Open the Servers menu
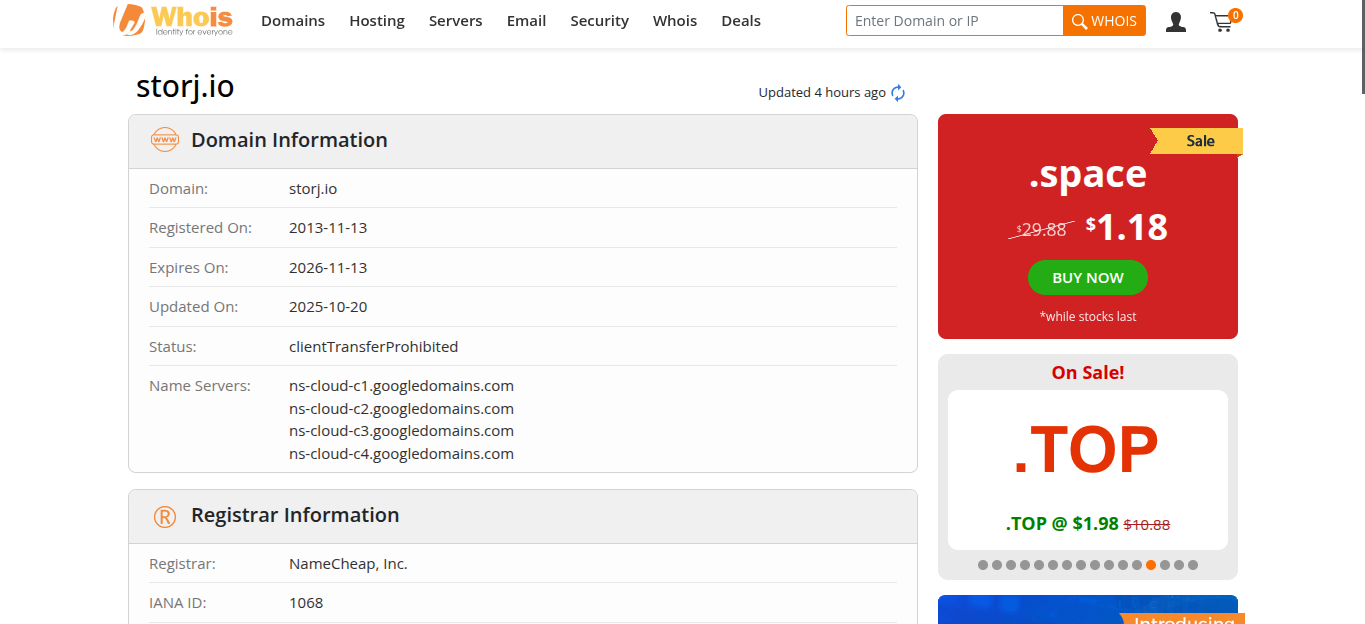The height and width of the screenshot is (624, 1365). tap(456, 21)
